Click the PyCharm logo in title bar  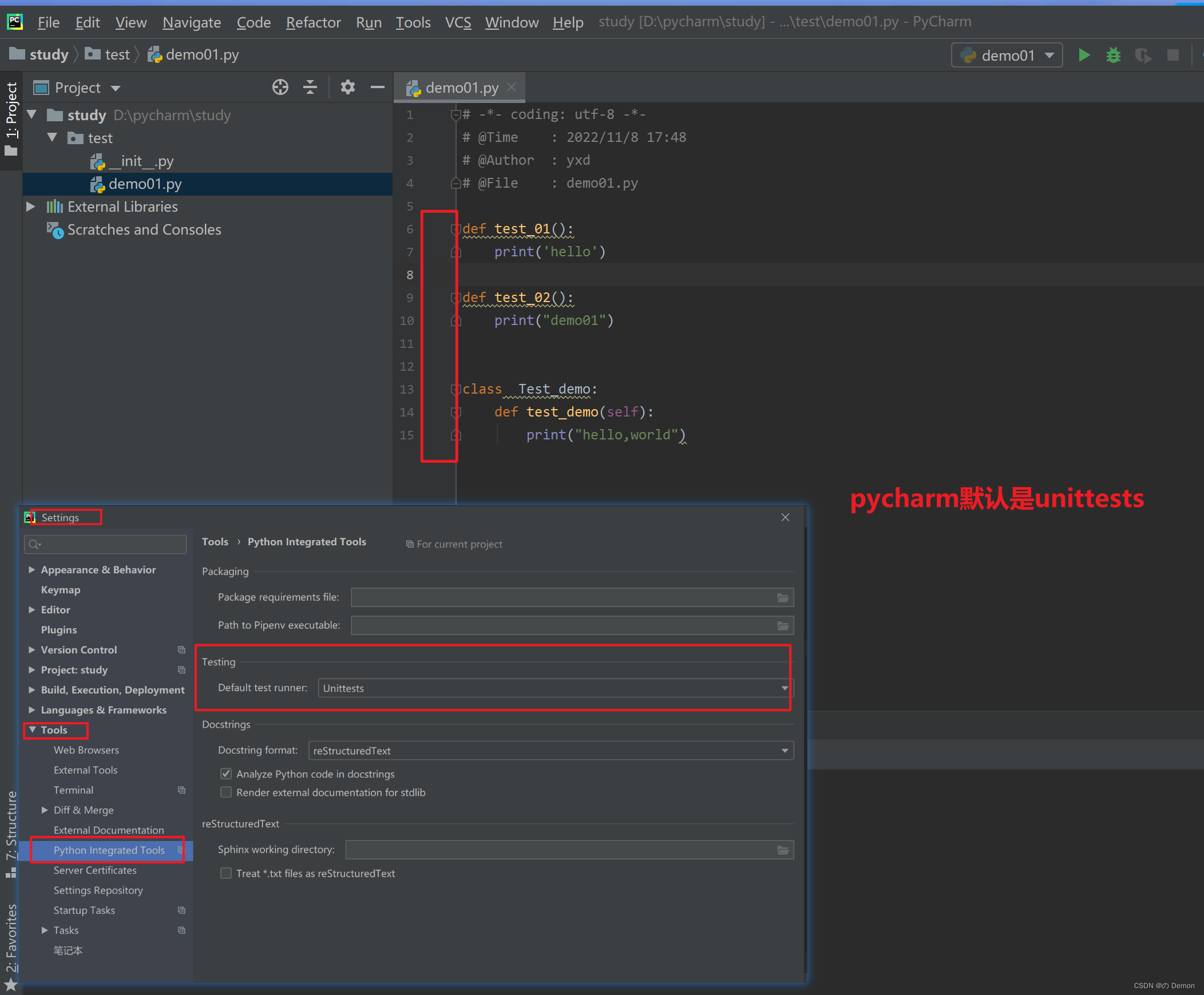coord(15,22)
